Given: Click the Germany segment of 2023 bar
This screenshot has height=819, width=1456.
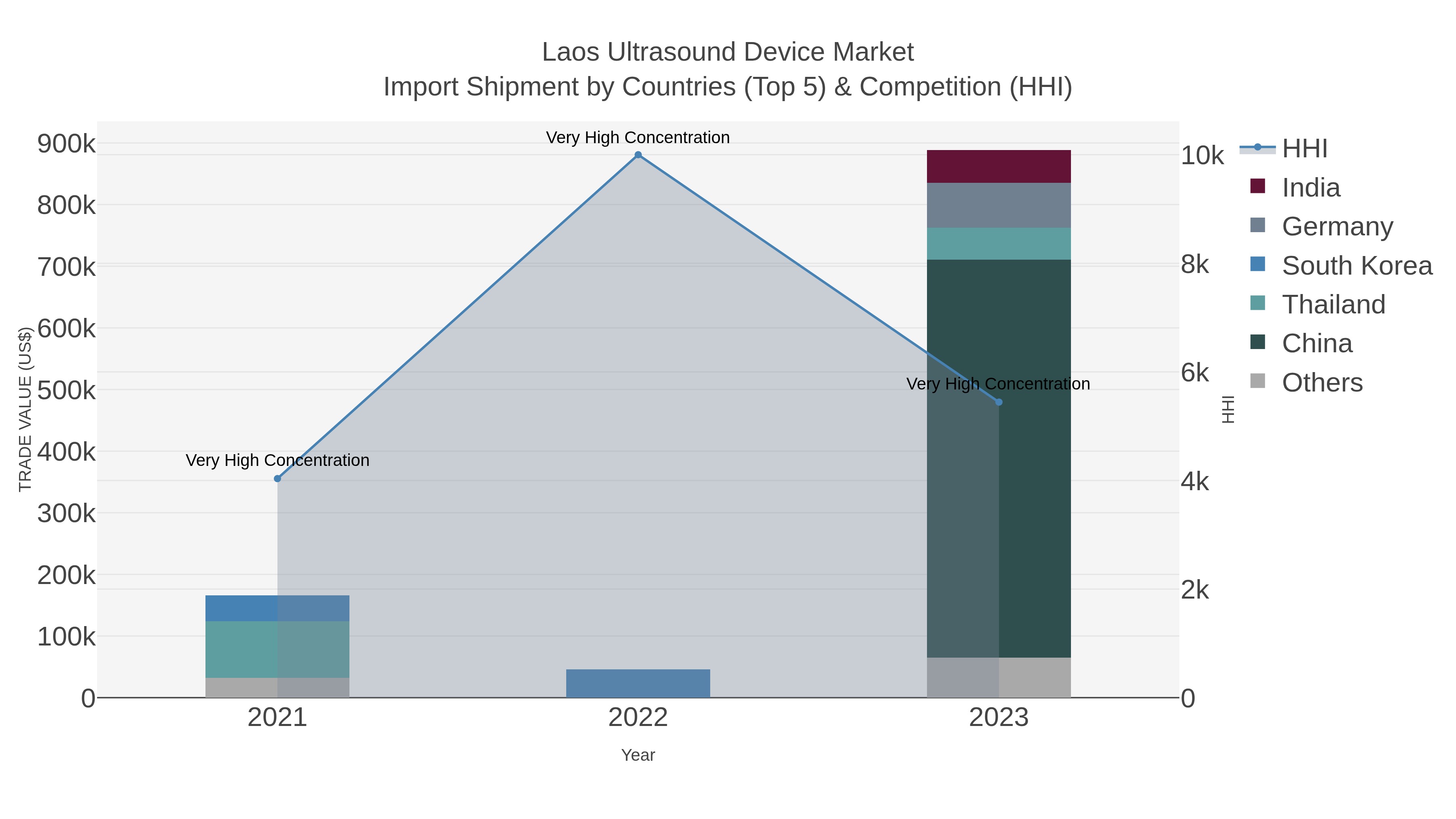Looking at the screenshot, I should coord(999,206).
